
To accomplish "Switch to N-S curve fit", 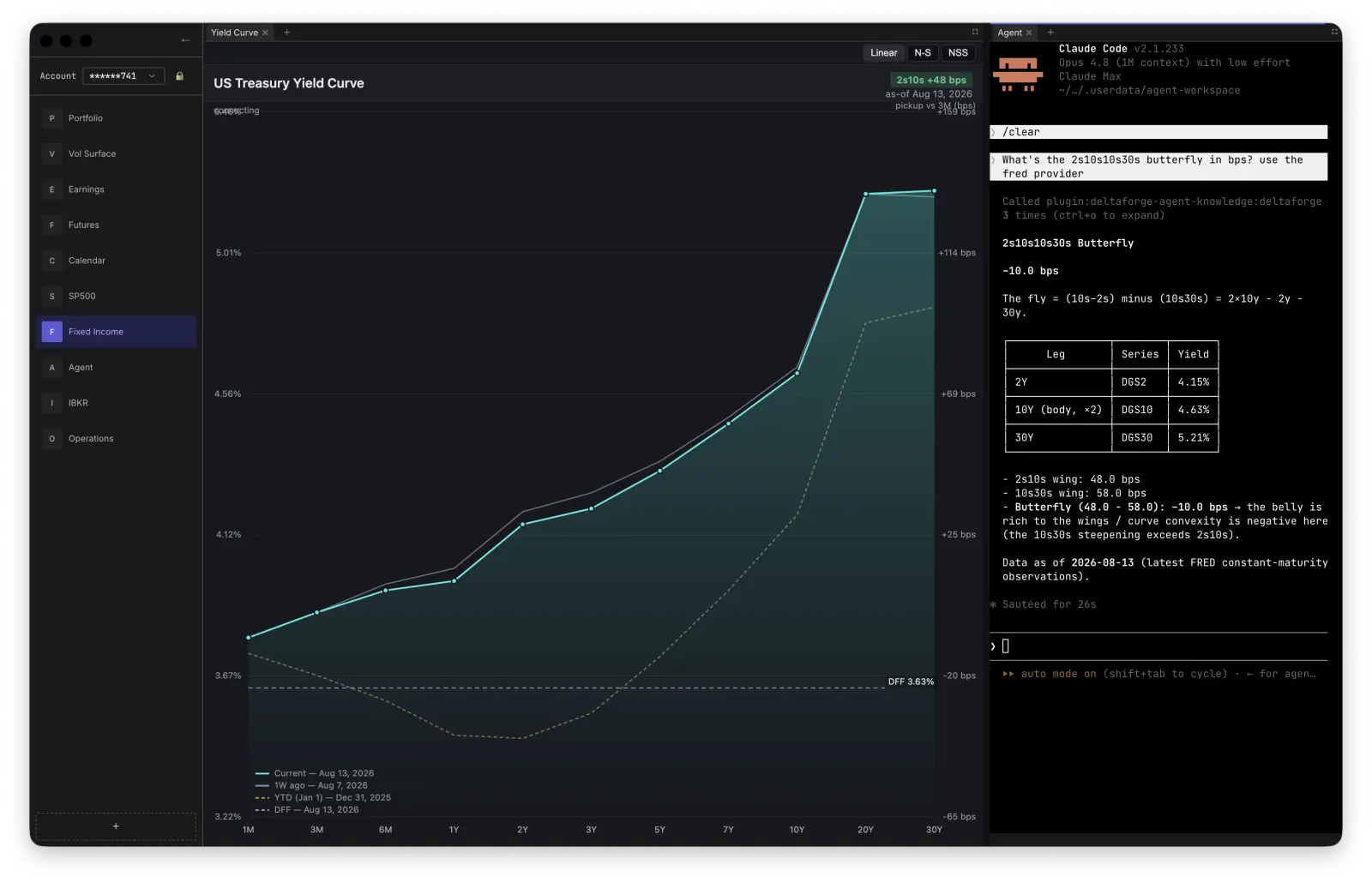I will (923, 53).
